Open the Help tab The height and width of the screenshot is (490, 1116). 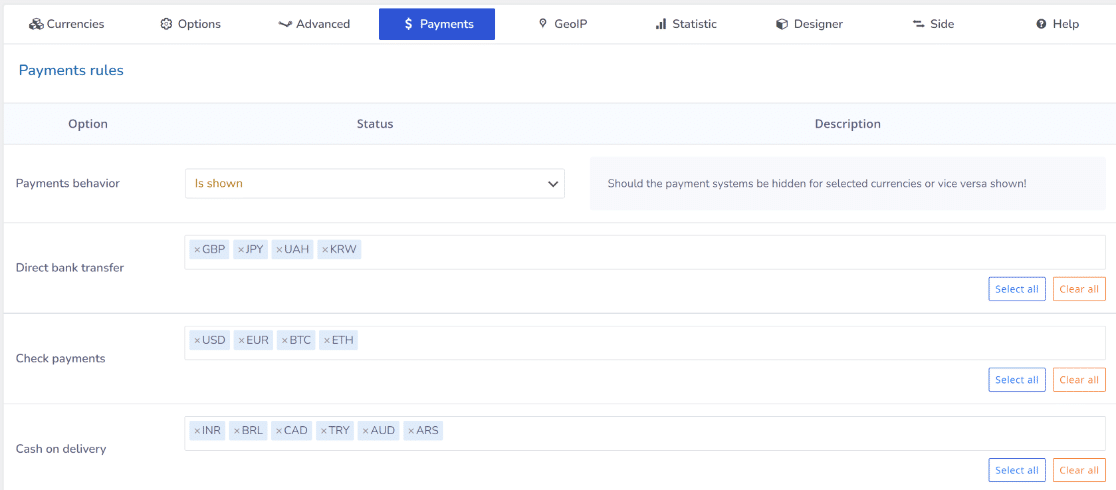click(x=1057, y=24)
